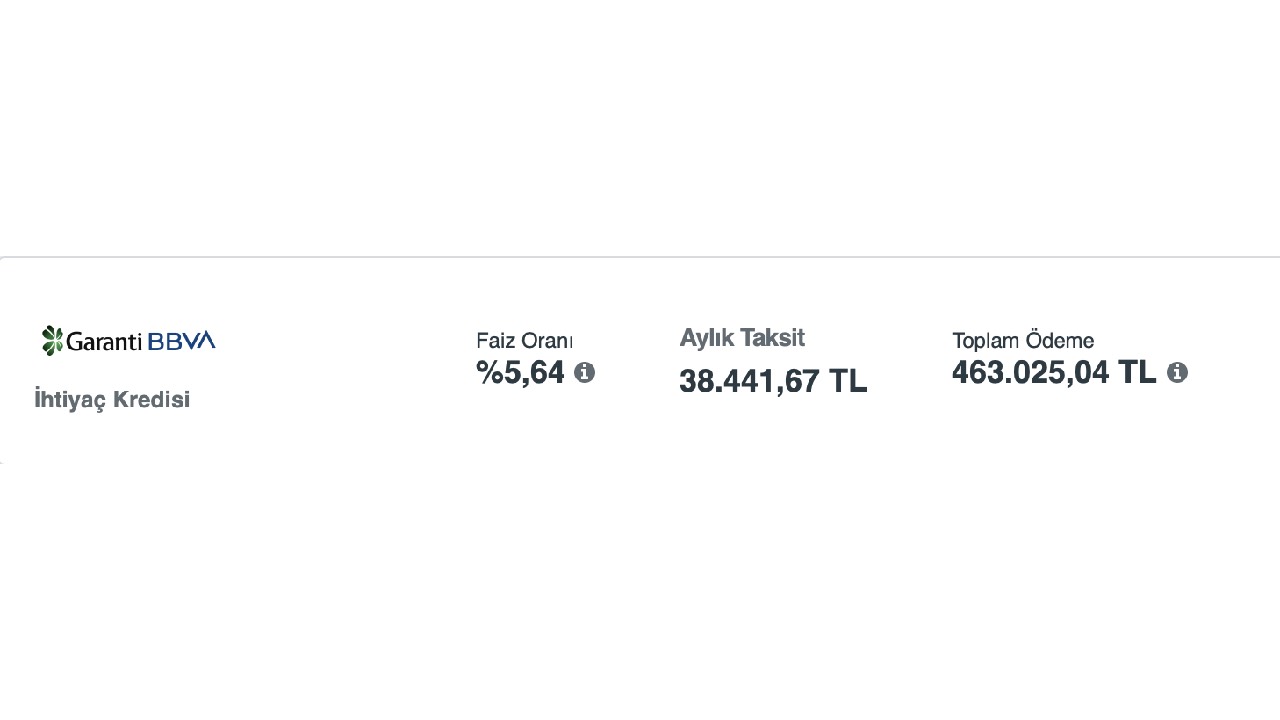Click the word Ödeme in Toplam Ödeme
1280x720 pixels.
(1060, 341)
